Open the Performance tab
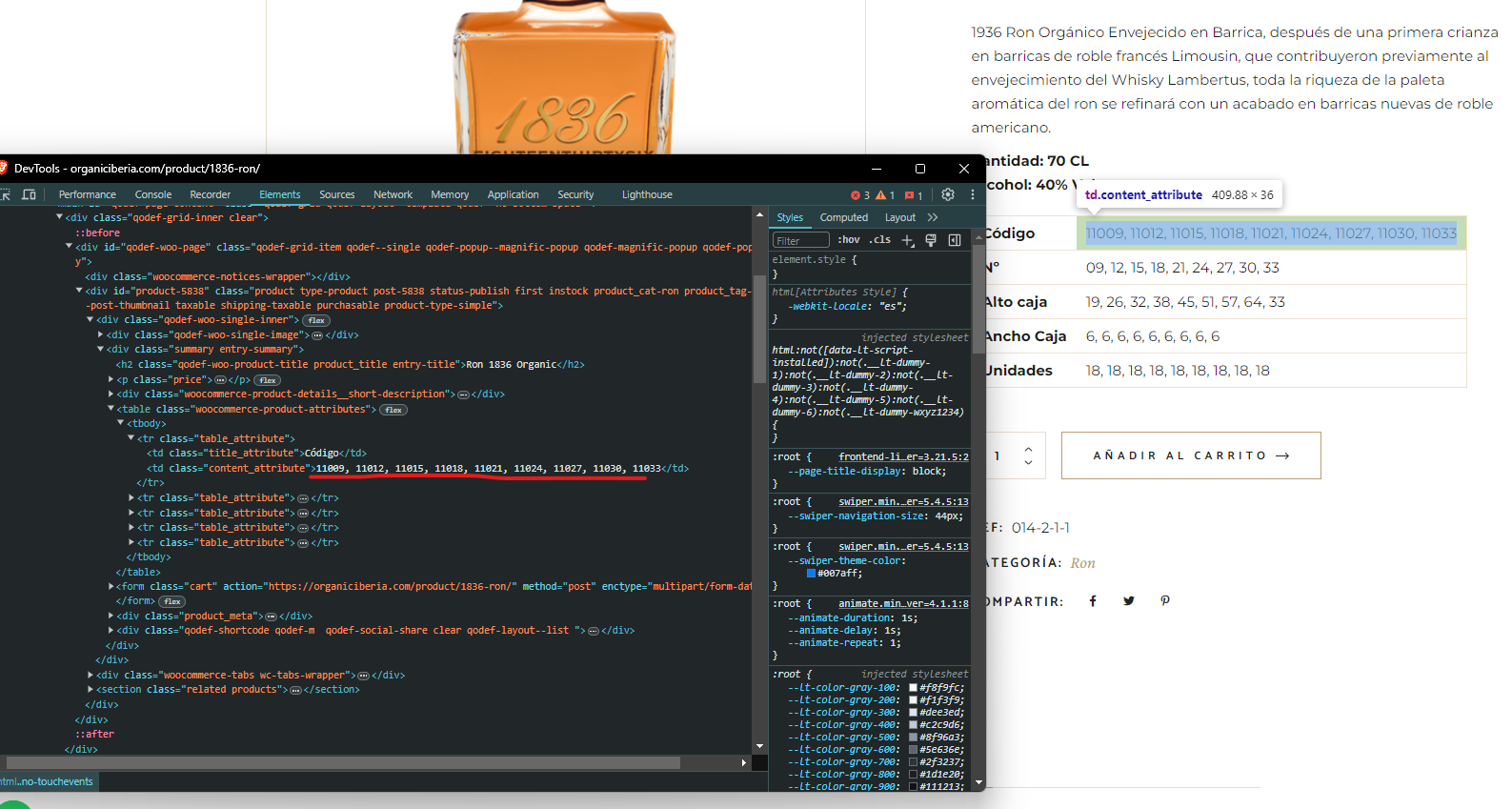Viewport: 1512px width, 809px height. (x=88, y=194)
